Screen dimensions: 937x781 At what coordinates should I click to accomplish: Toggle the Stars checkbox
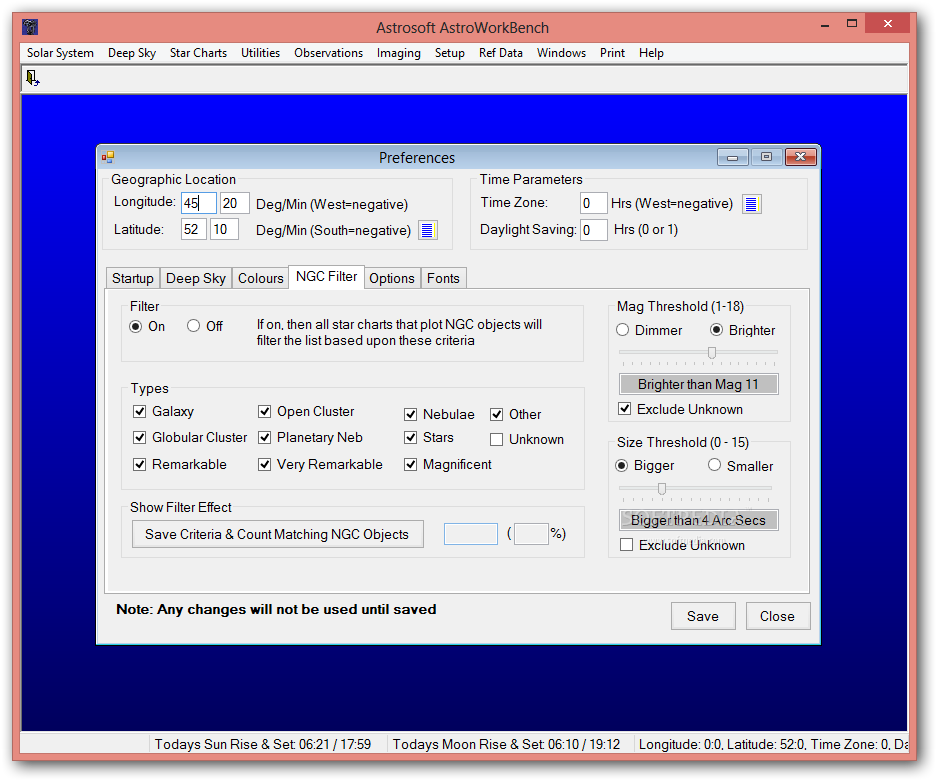click(410, 437)
